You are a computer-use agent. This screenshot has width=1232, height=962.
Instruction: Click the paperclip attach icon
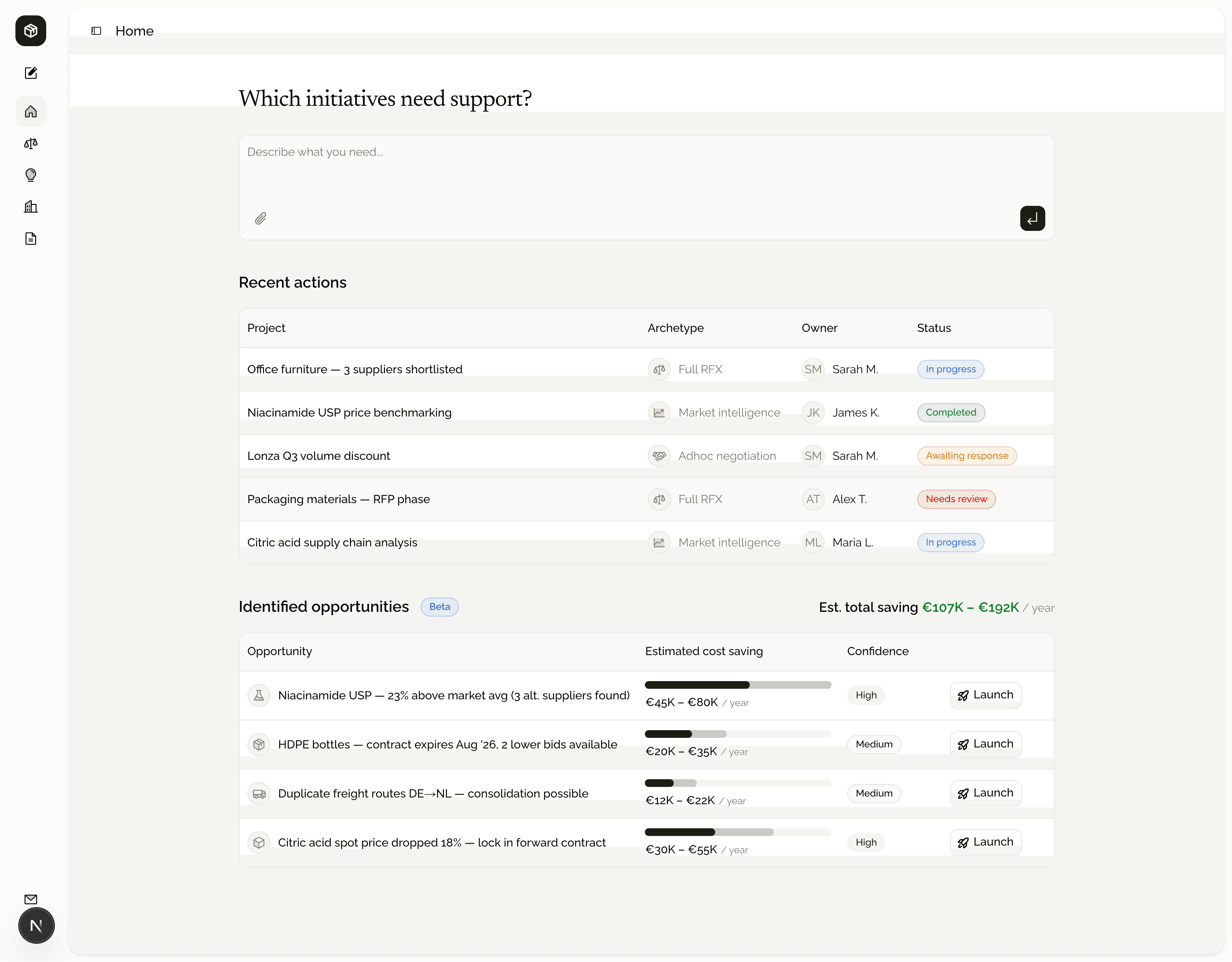tap(260, 218)
